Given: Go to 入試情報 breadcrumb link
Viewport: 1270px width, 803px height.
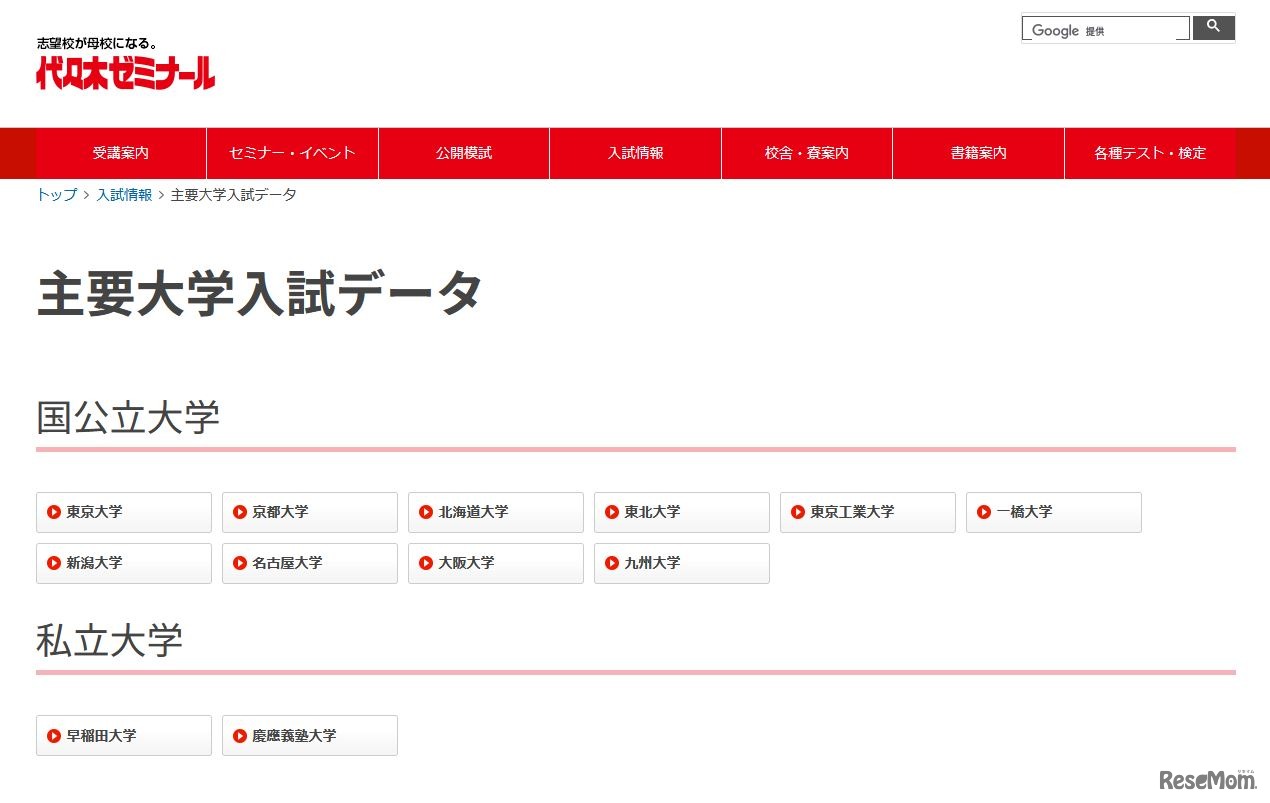Looking at the screenshot, I should click(124, 195).
